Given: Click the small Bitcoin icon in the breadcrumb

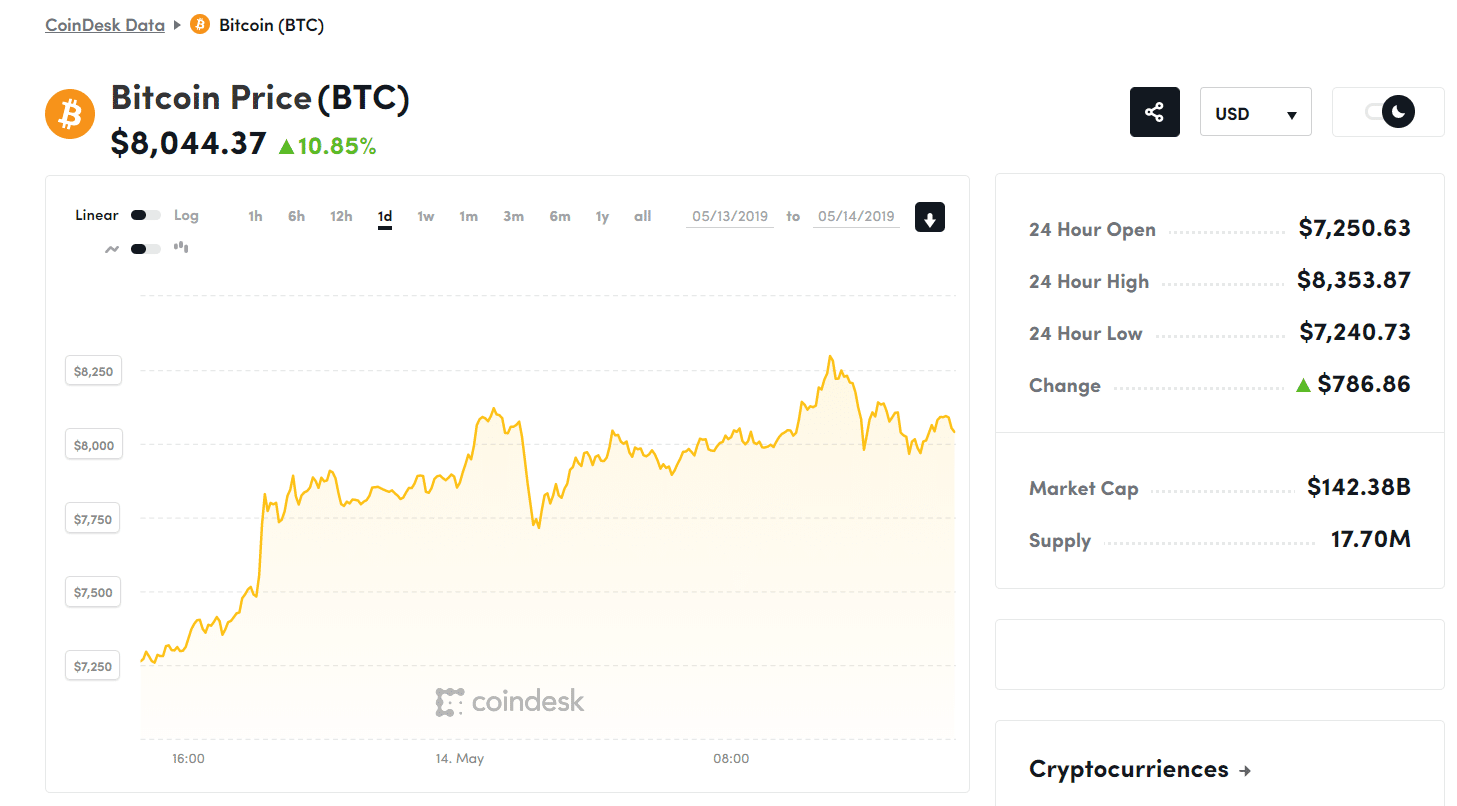Looking at the screenshot, I should point(200,25).
